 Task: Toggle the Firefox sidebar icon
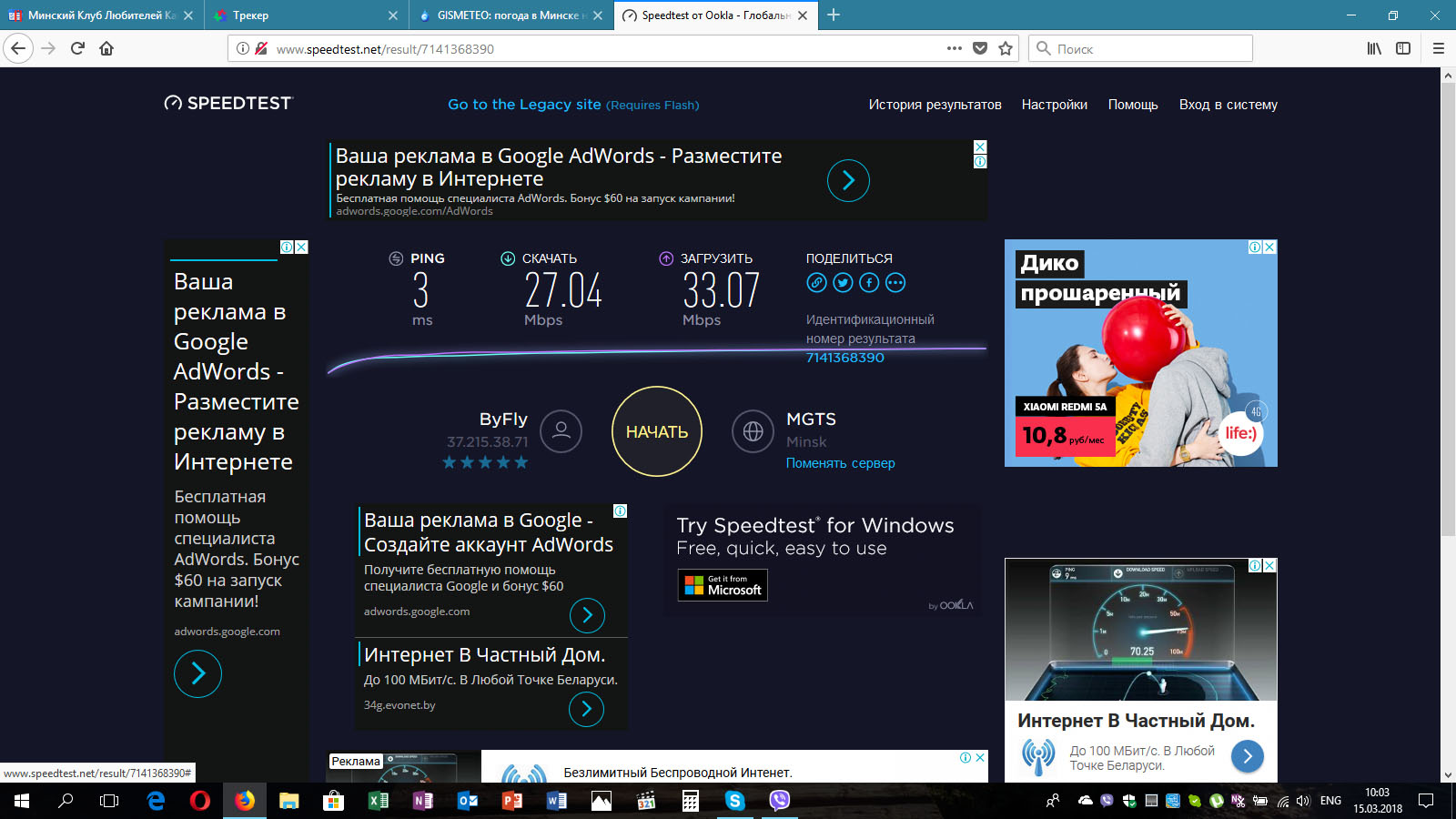[x=1403, y=48]
